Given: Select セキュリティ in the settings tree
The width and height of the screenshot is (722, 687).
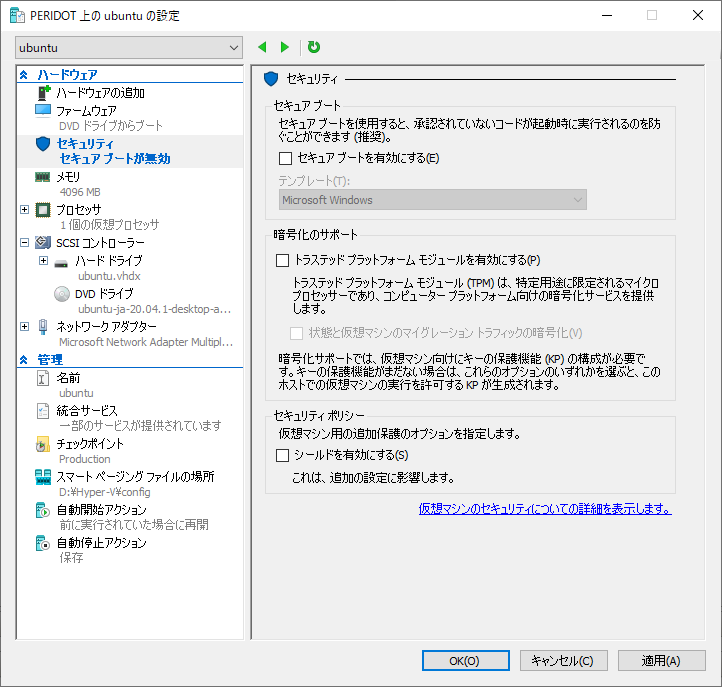Looking at the screenshot, I should 85,144.
